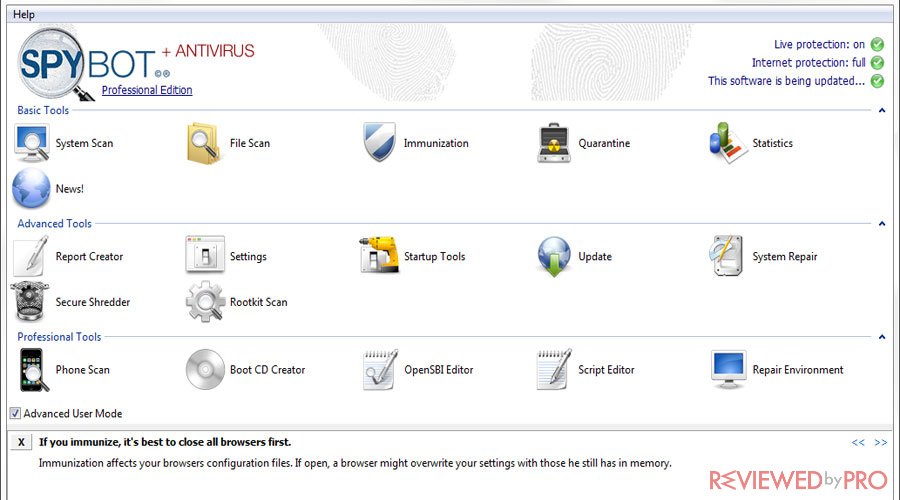The image size is (900, 500).
Task: Click the Repair Environment label
Action: (798, 370)
